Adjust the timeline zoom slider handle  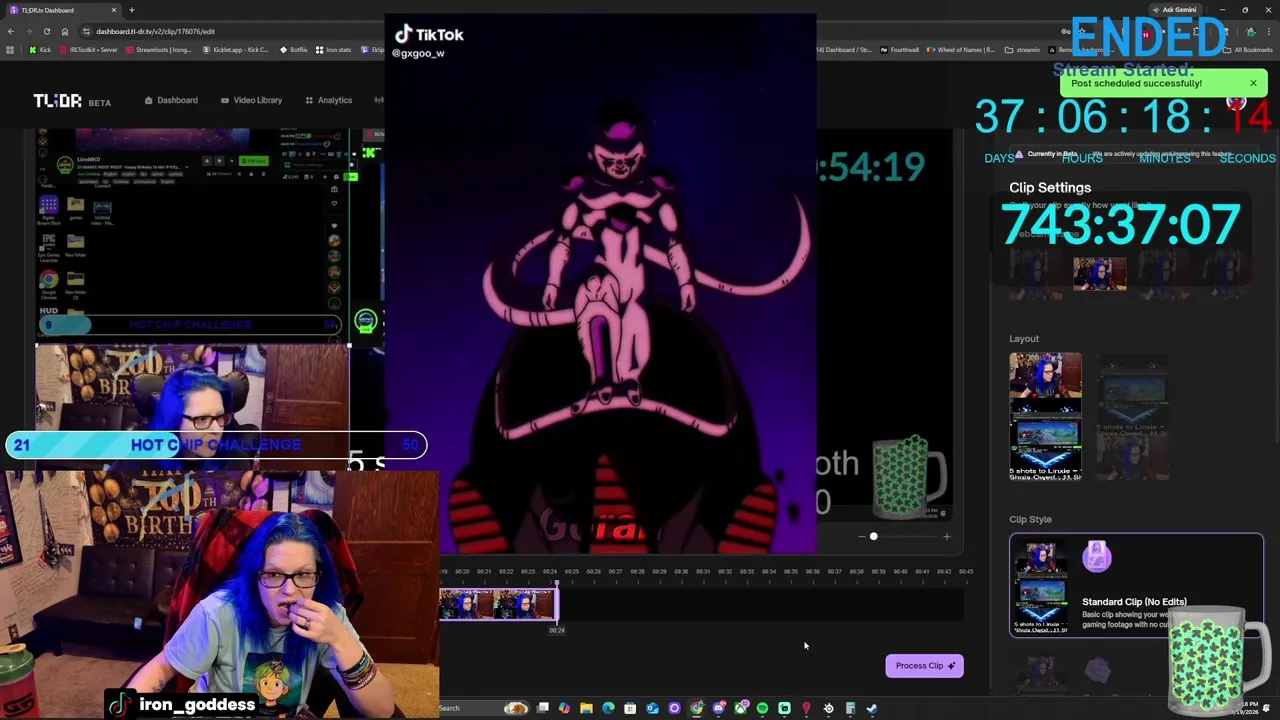tap(873, 537)
